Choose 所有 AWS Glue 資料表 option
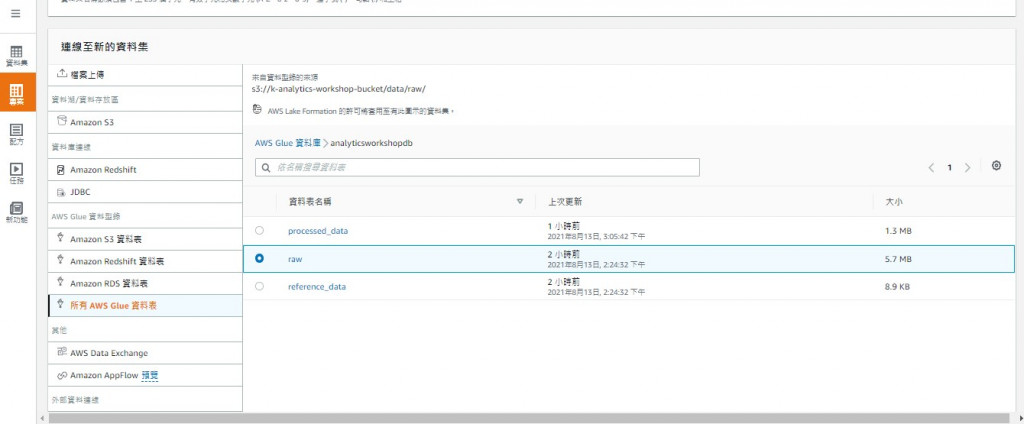The height and width of the screenshot is (424, 1024). 145,306
